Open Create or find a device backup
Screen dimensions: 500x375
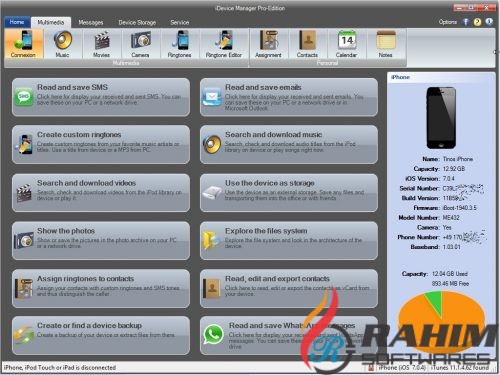[101, 335]
